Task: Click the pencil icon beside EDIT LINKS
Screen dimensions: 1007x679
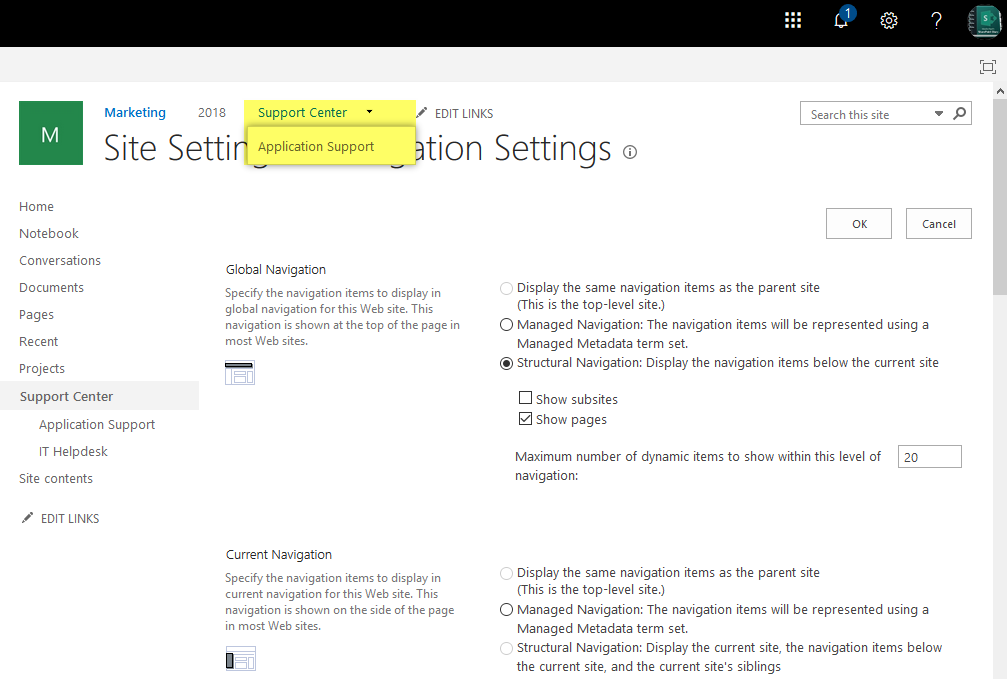Action: pyautogui.click(x=422, y=112)
